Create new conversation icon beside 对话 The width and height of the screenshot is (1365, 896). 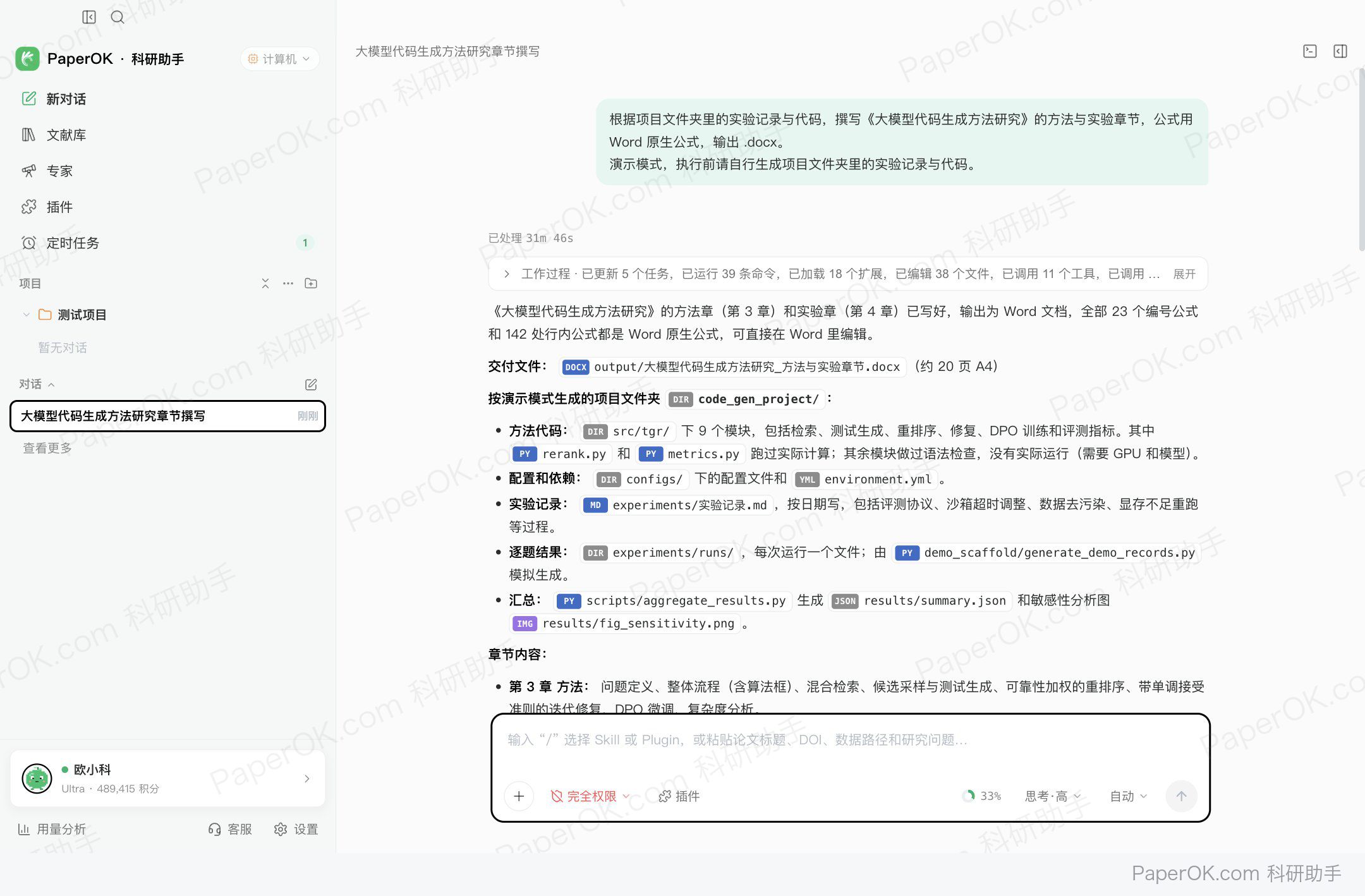(311, 384)
